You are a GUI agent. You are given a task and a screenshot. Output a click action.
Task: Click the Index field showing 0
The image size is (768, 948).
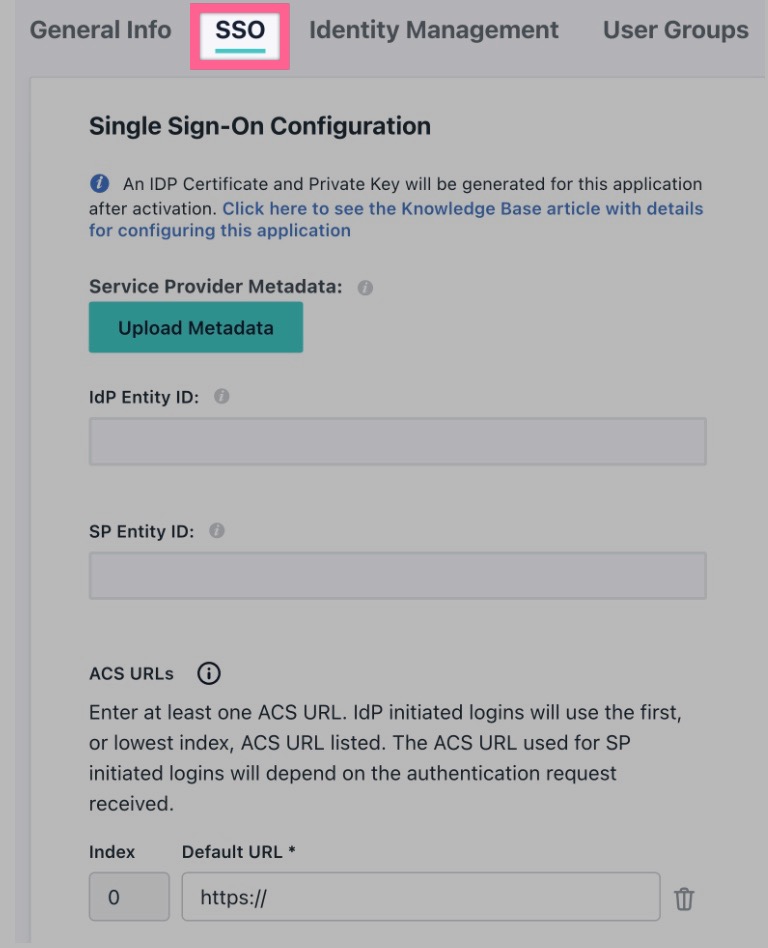pyautogui.click(x=129, y=897)
